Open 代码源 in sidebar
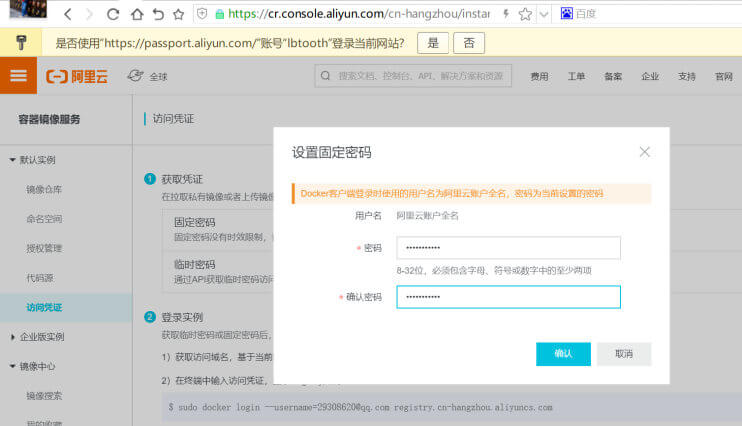The height and width of the screenshot is (426, 742). point(40,278)
